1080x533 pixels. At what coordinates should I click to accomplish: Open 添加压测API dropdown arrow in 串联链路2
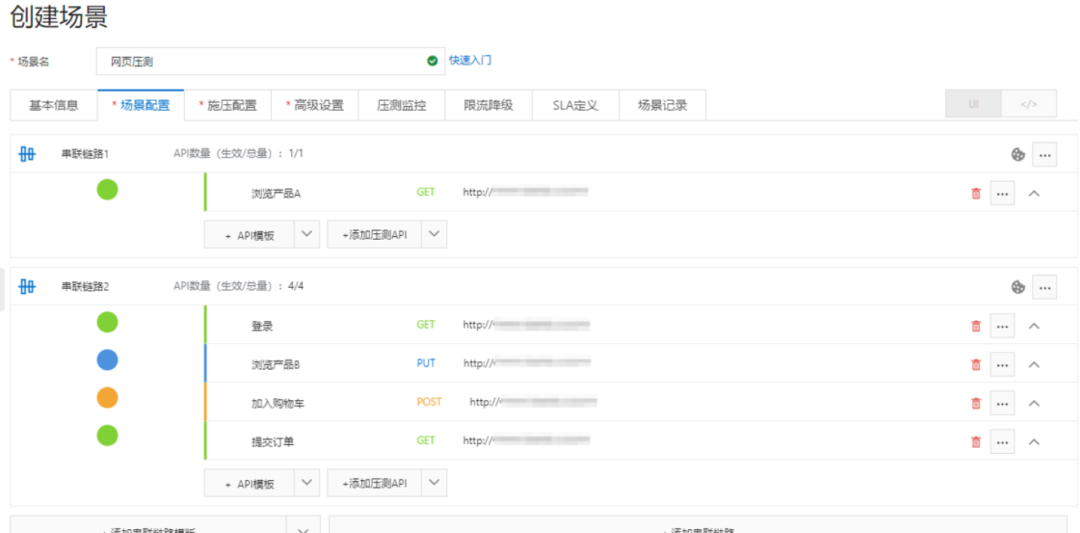click(434, 483)
